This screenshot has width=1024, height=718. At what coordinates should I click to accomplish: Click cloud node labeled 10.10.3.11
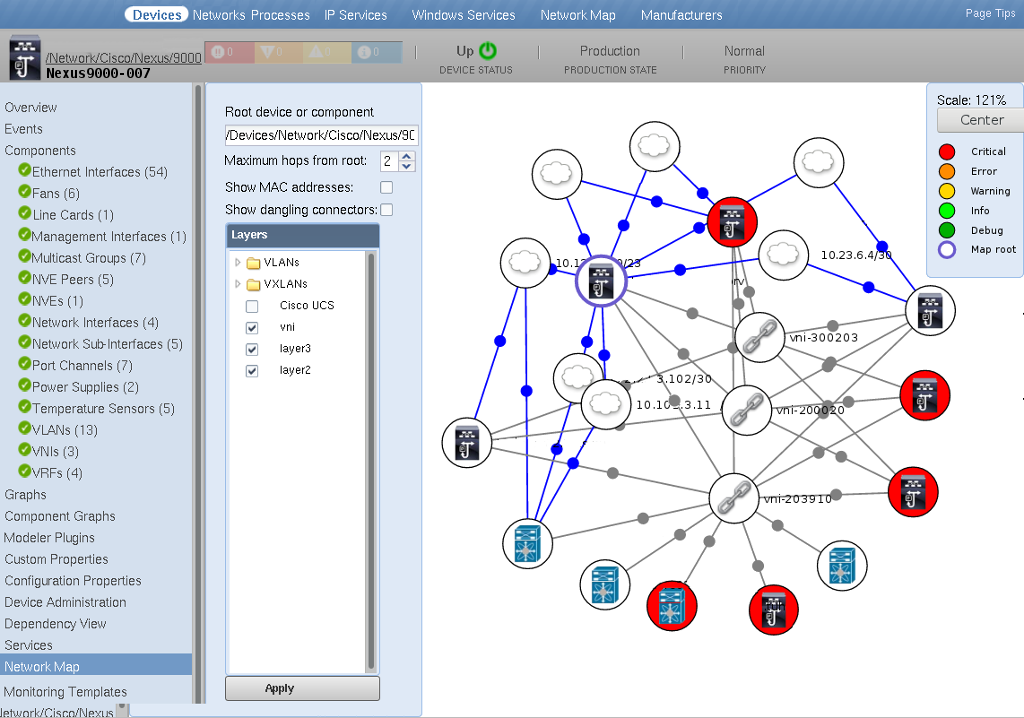pos(605,404)
